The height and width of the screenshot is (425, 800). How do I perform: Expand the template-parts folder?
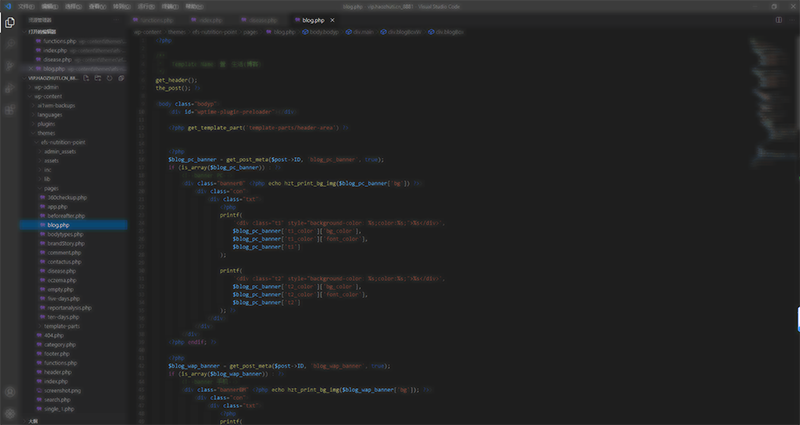click(x=62, y=326)
